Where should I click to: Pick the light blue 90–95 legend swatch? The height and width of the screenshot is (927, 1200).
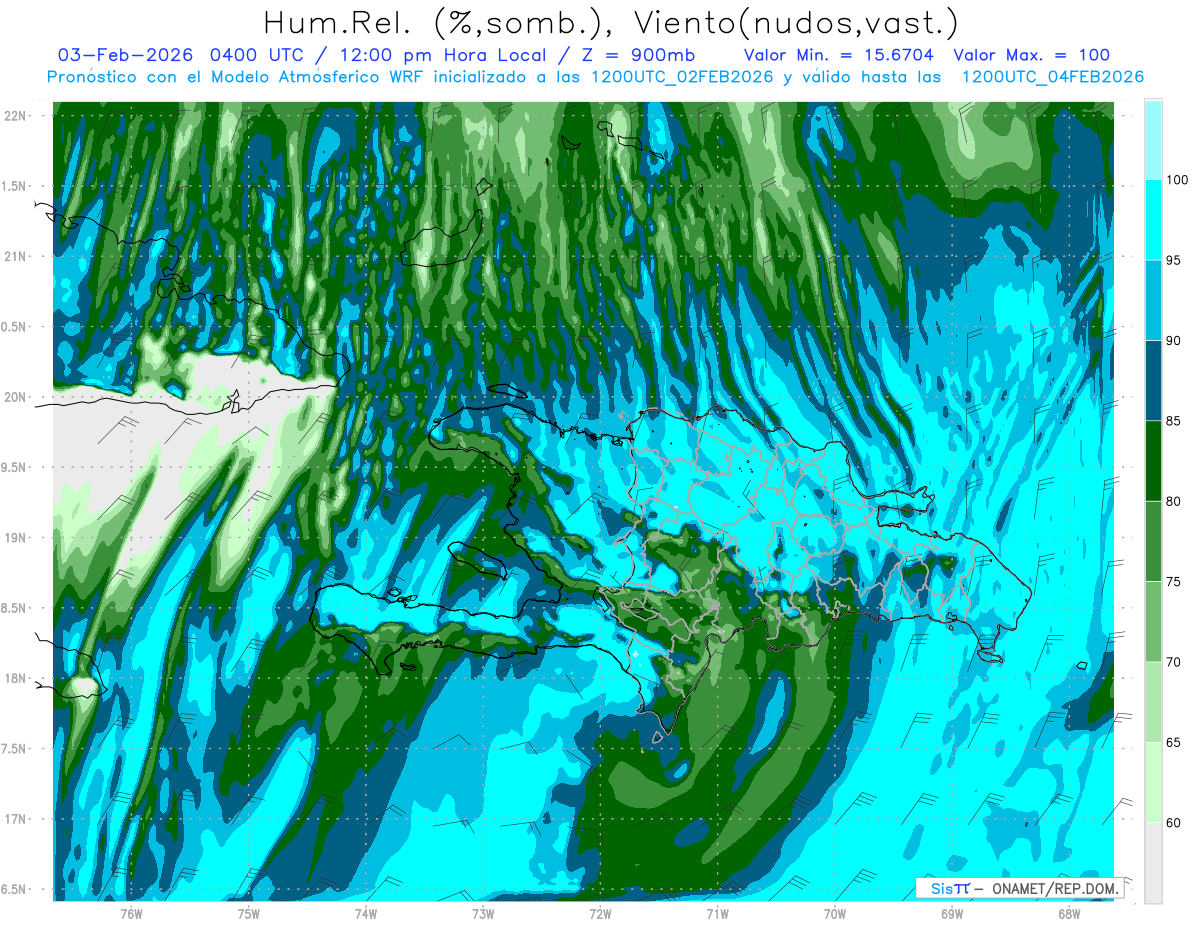click(x=1153, y=300)
